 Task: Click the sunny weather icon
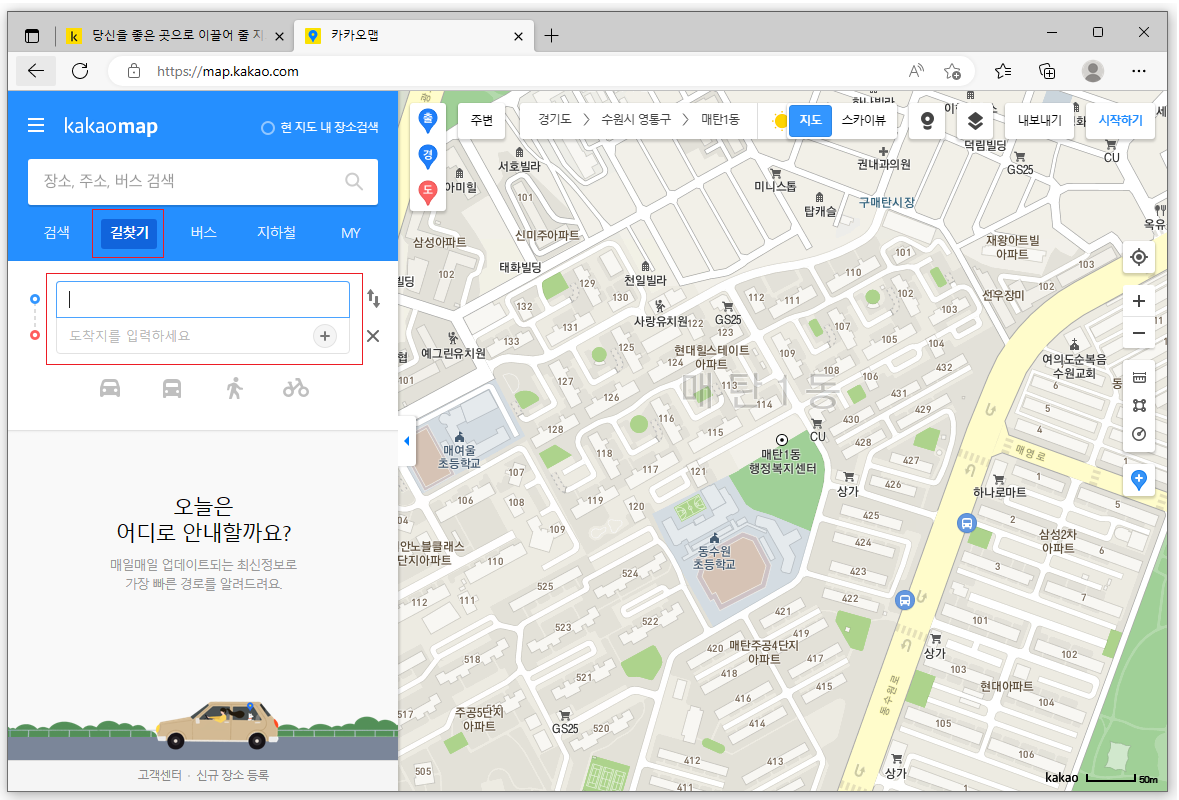tap(780, 120)
